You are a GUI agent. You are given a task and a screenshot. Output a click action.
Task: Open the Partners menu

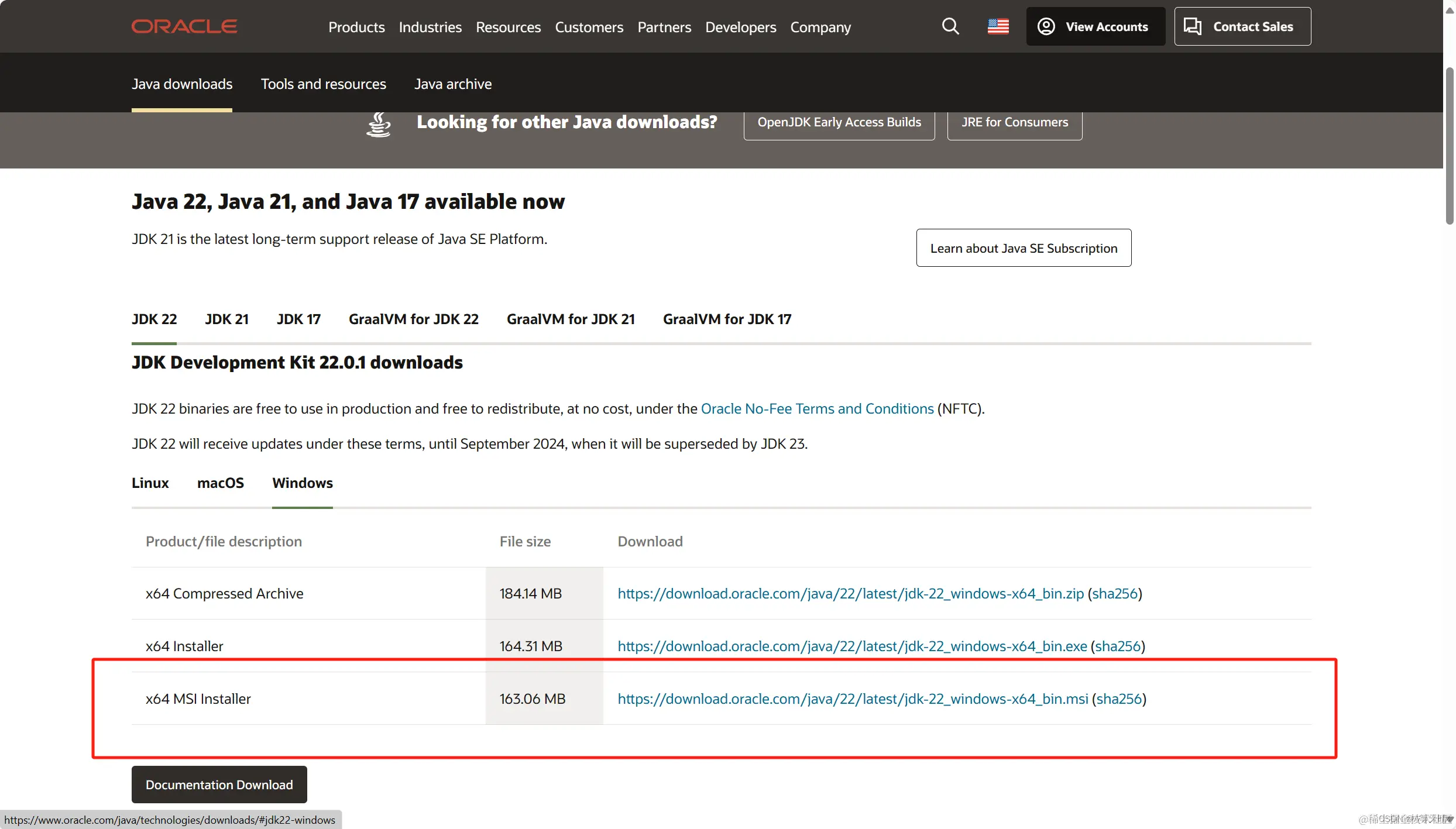664,27
